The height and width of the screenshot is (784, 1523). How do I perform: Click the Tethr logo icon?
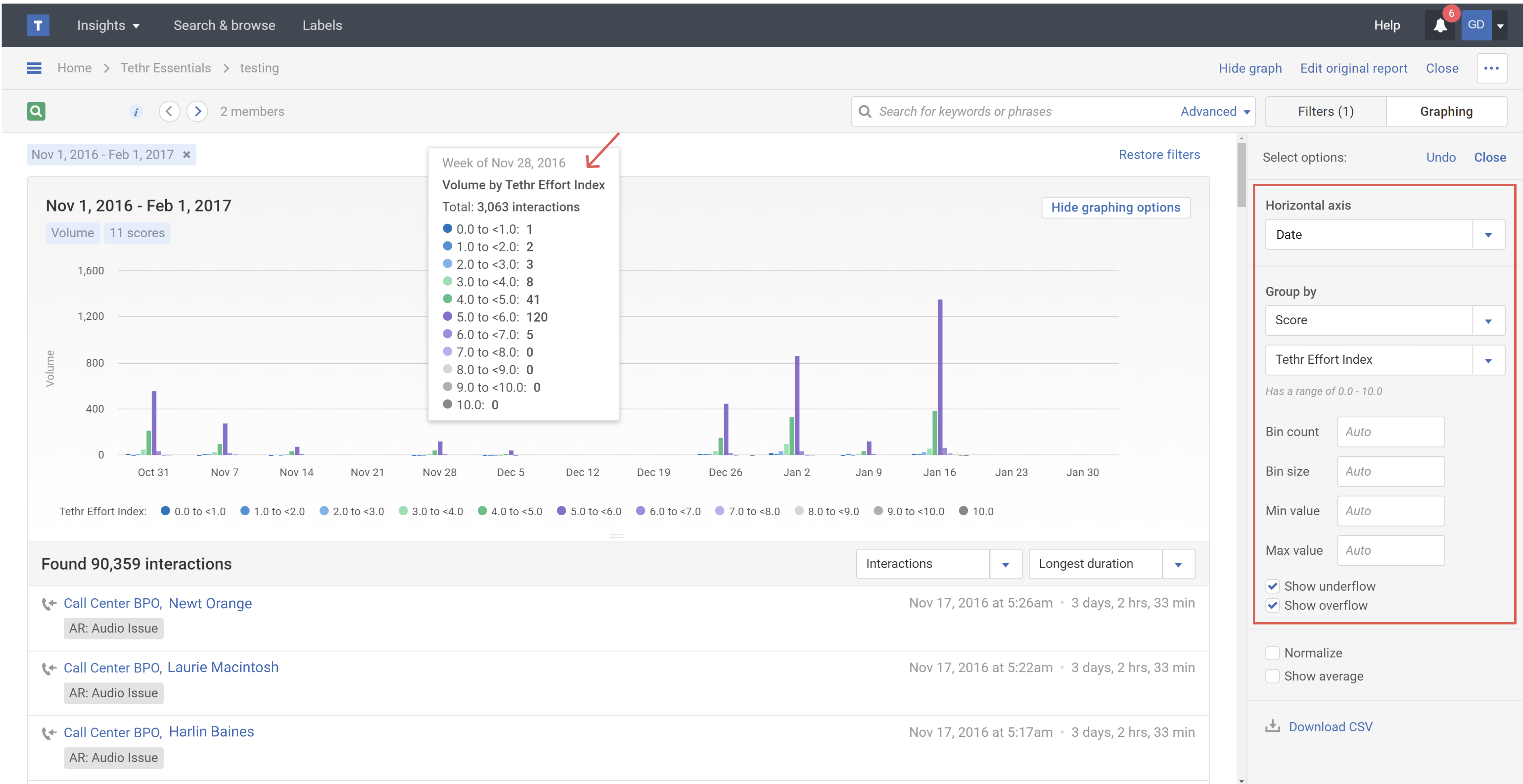(x=38, y=25)
